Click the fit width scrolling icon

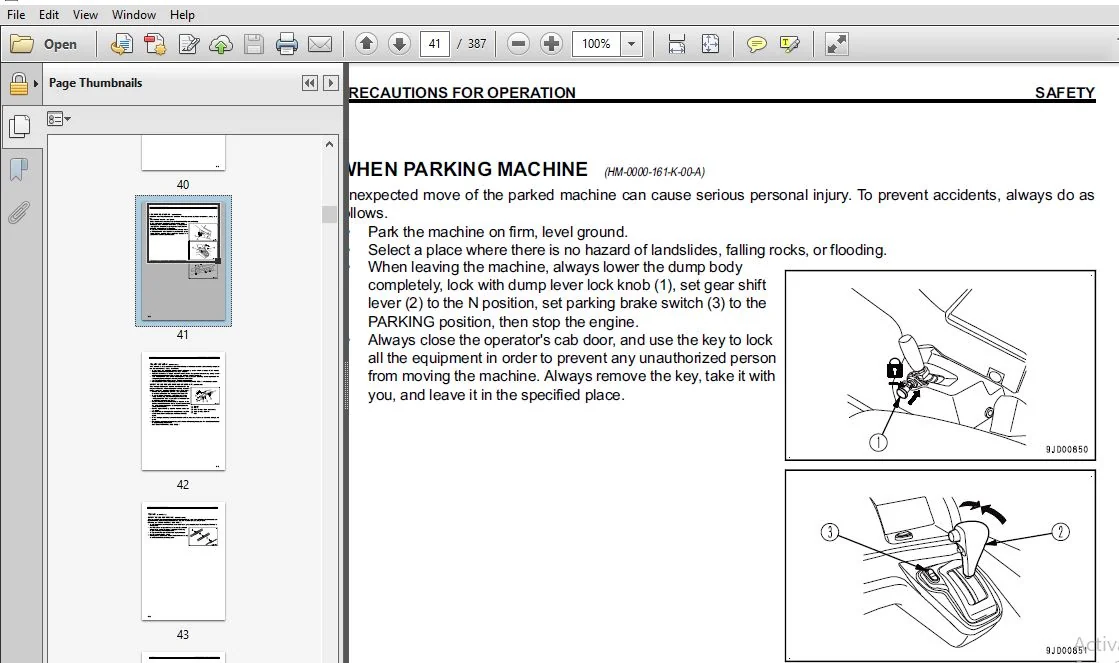click(677, 44)
